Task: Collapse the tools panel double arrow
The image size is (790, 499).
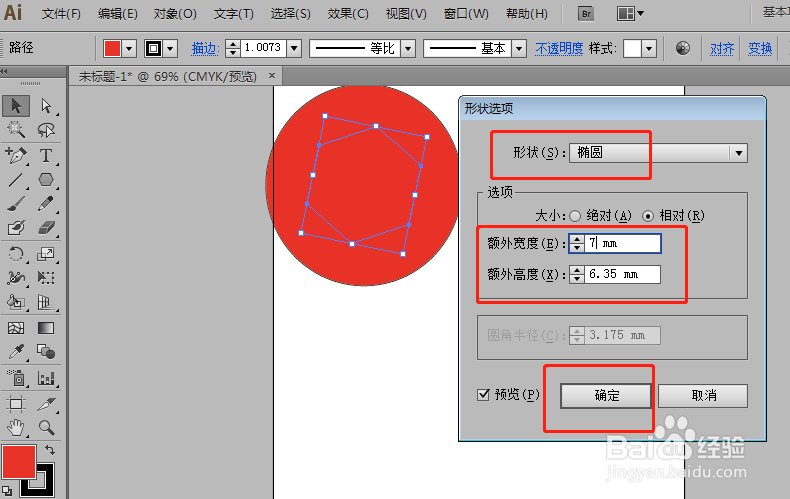Action: (x=4, y=72)
